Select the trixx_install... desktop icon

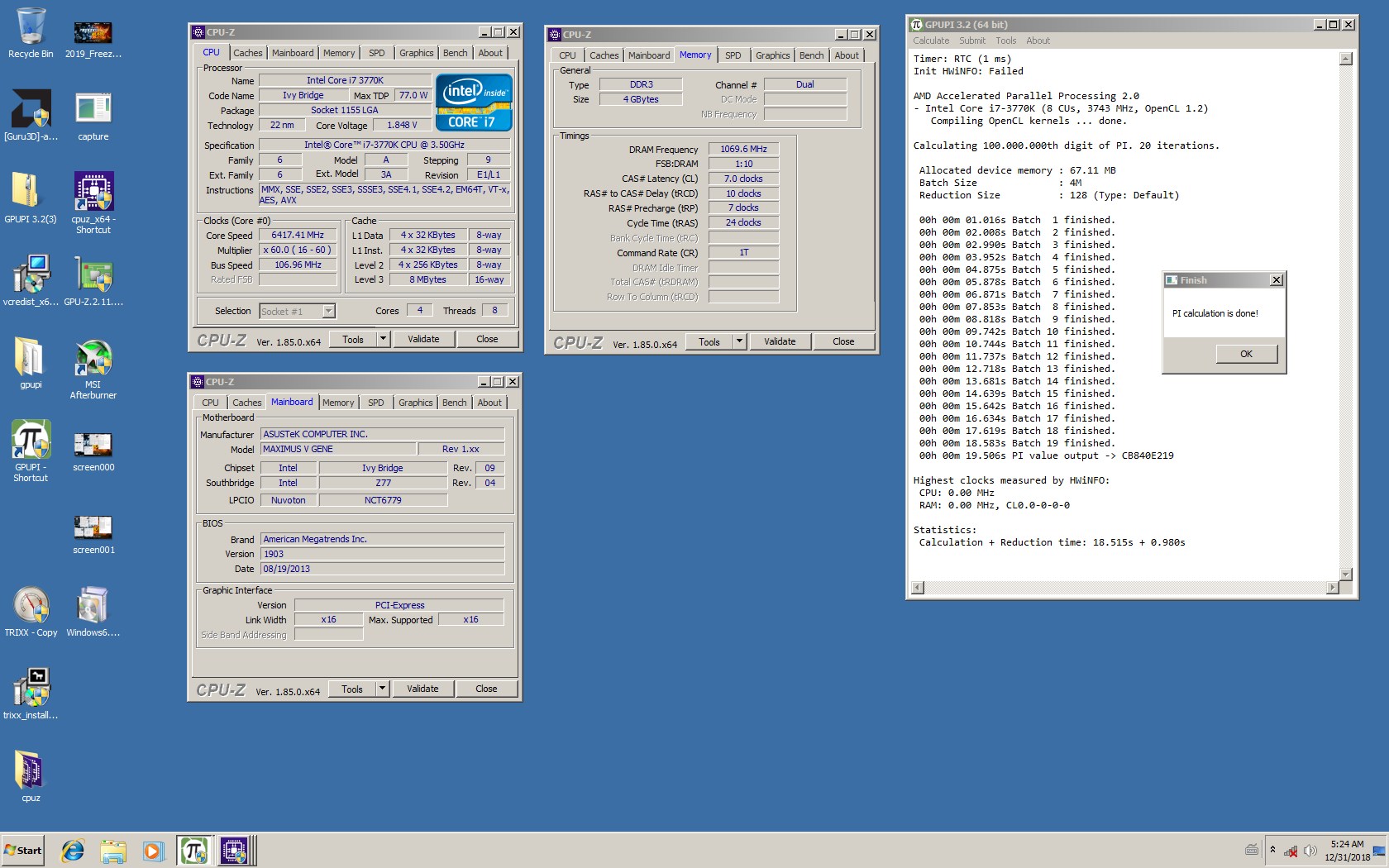point(31,694)
